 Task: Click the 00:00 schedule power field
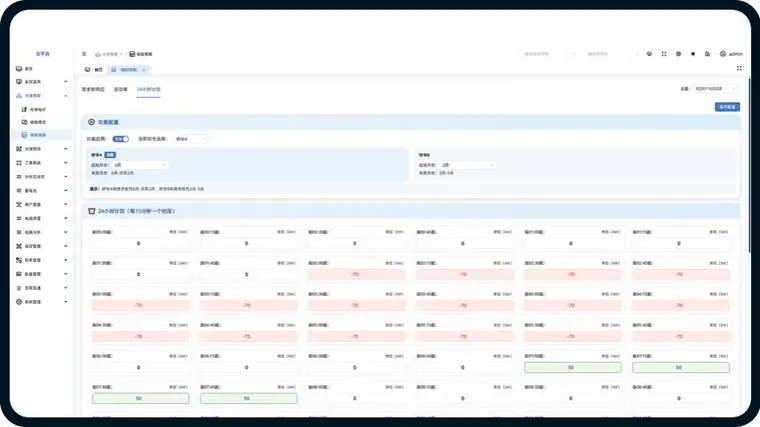tap(140, 244)
